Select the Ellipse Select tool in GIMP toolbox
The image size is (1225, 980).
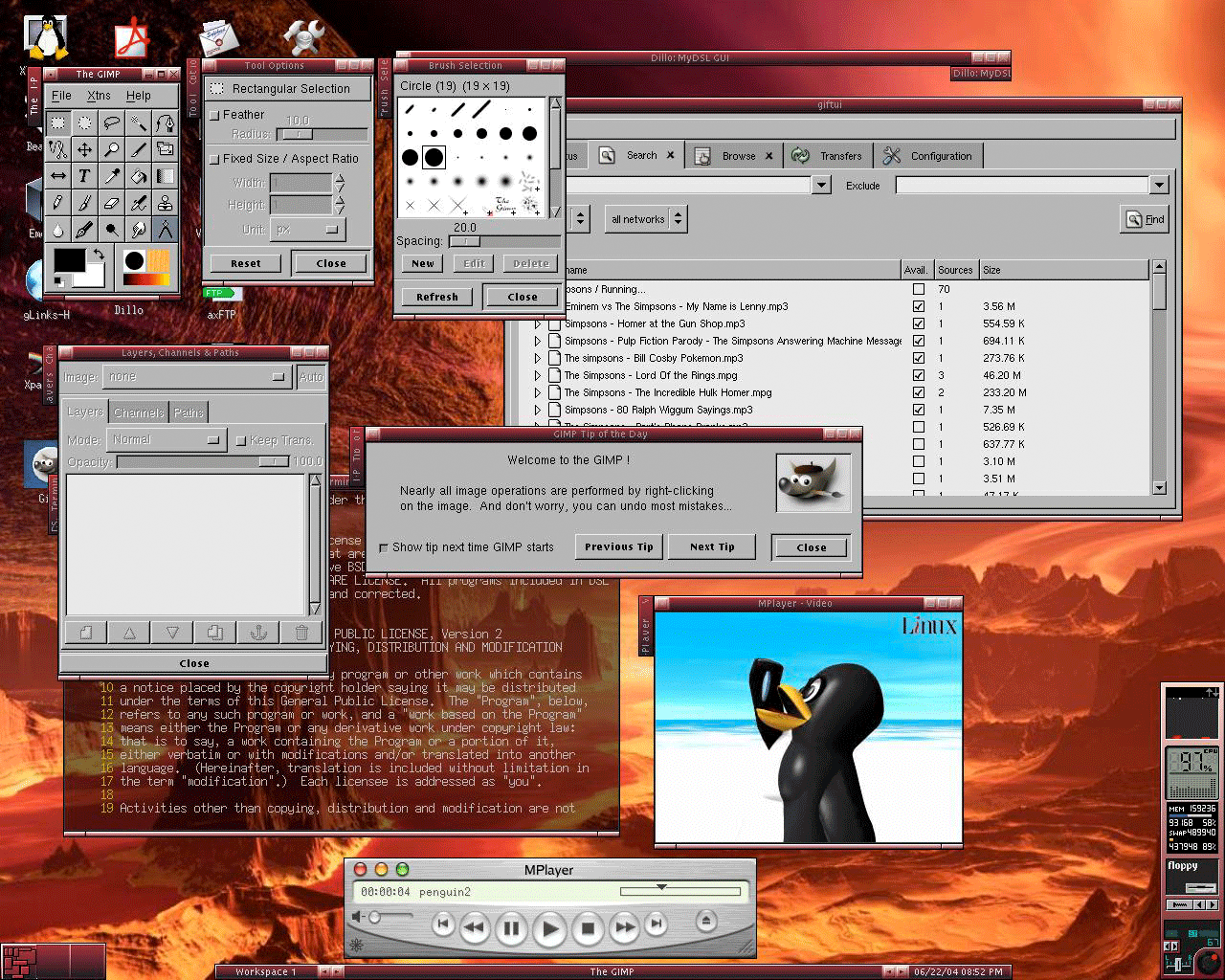(85, 122)
